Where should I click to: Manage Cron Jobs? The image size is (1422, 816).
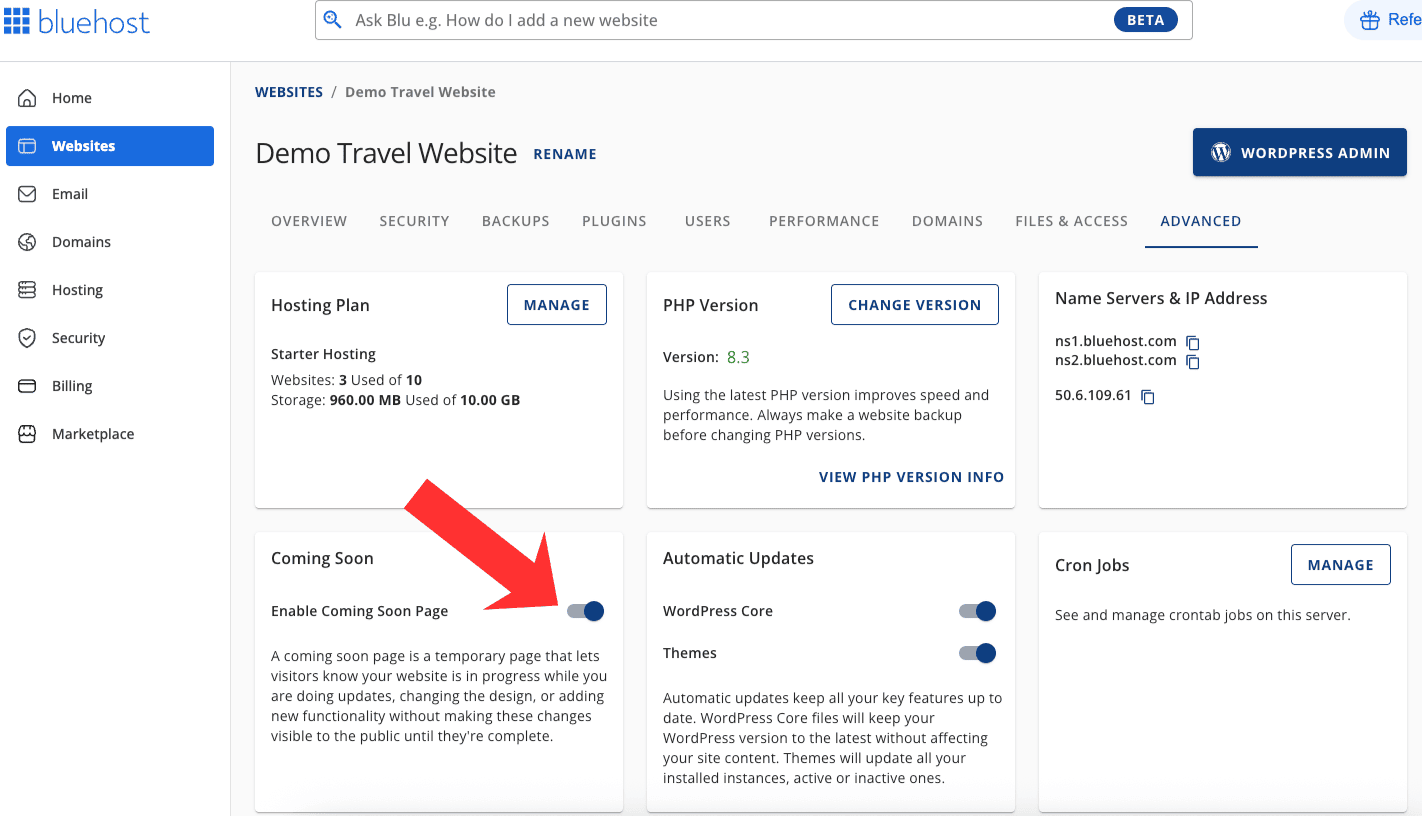1341,565
